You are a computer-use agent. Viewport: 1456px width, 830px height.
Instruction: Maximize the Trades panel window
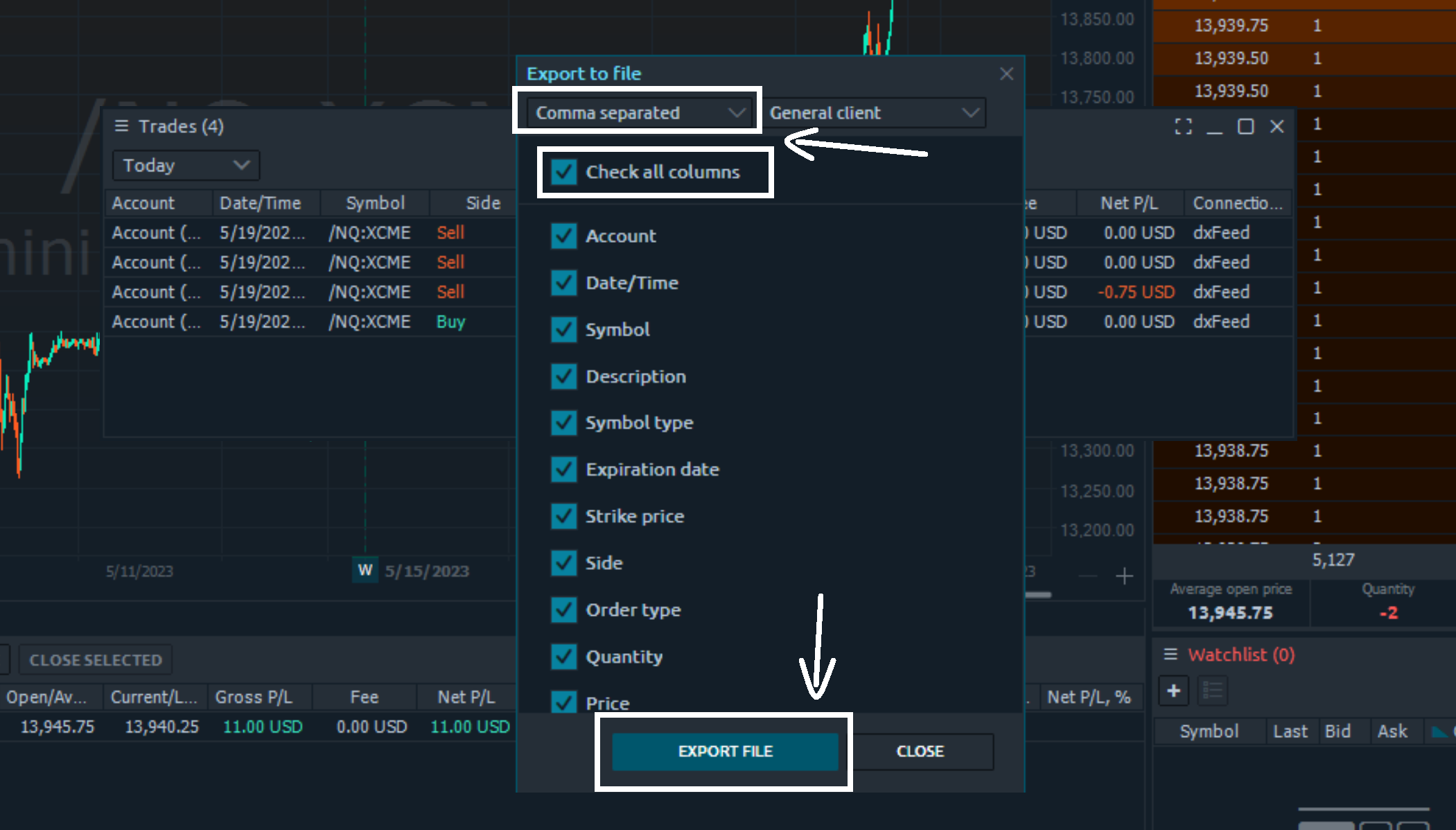[1245, 126]
